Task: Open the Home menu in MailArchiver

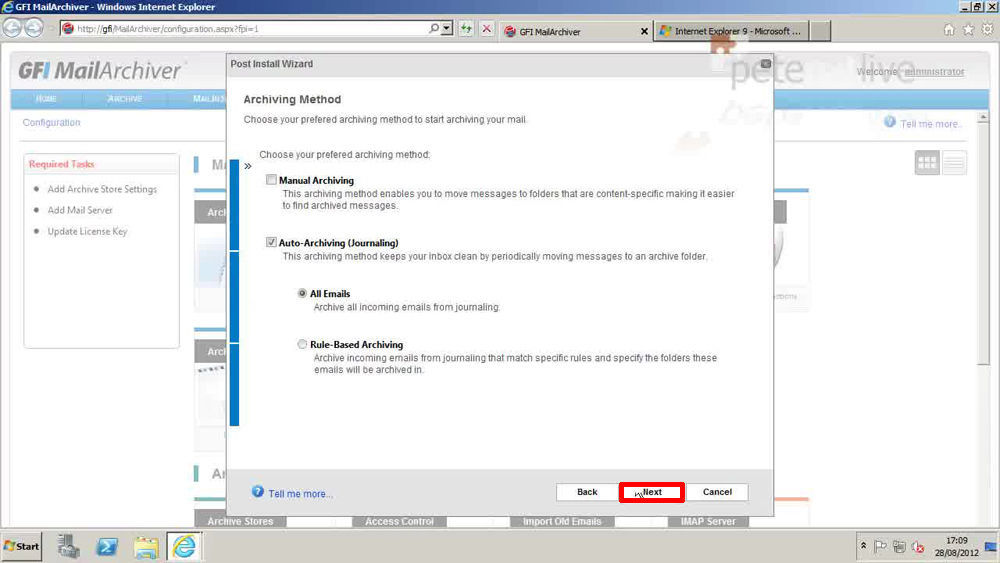Action: pyautogui.click(x=46, y=99)
